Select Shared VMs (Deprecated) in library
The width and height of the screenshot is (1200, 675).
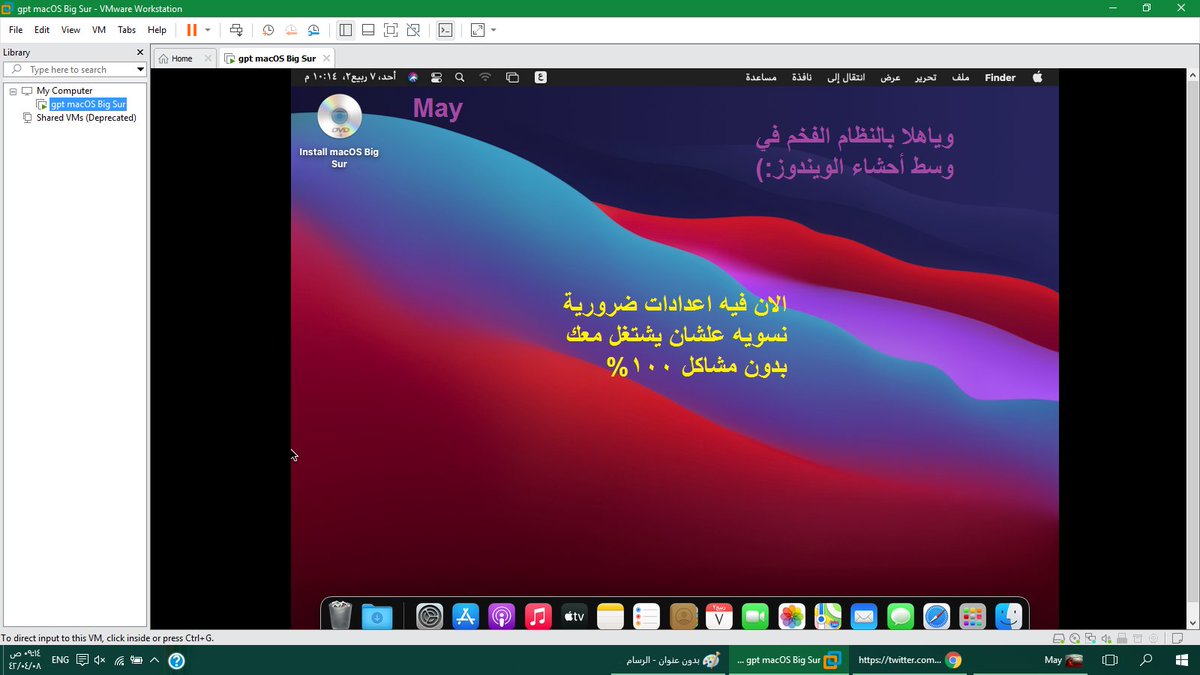(86, 118)
